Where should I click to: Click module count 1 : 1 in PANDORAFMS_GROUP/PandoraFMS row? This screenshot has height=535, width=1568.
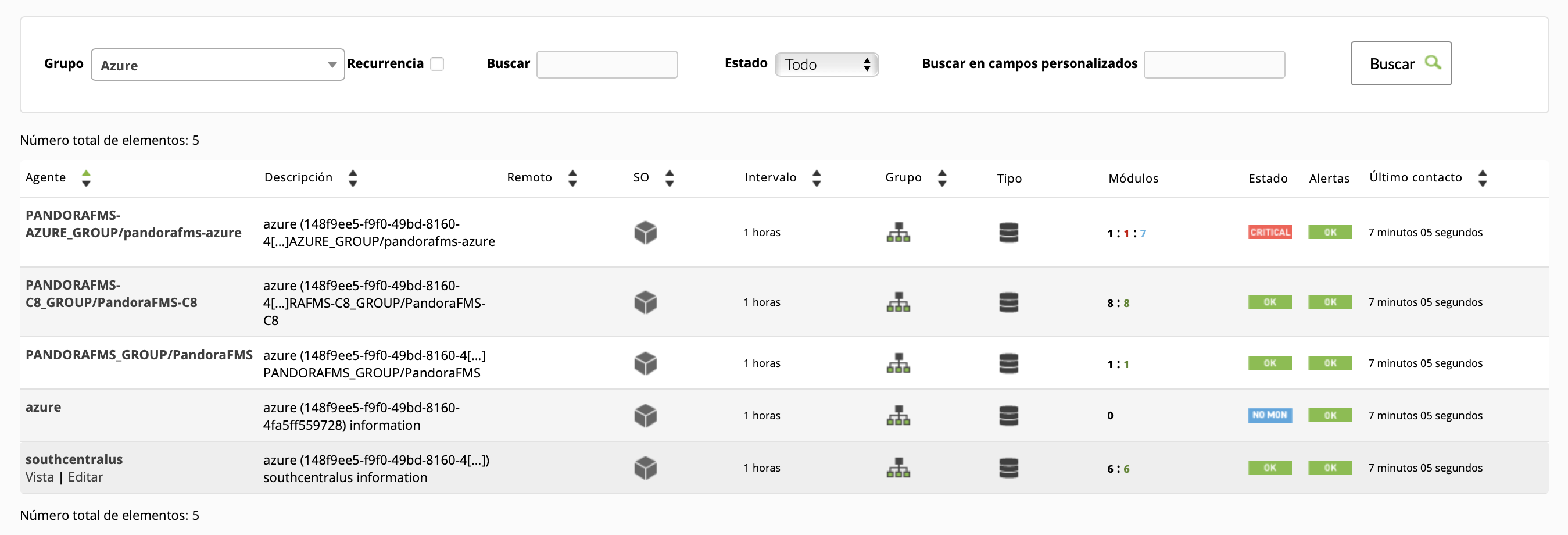click(x=1118, y=365)
